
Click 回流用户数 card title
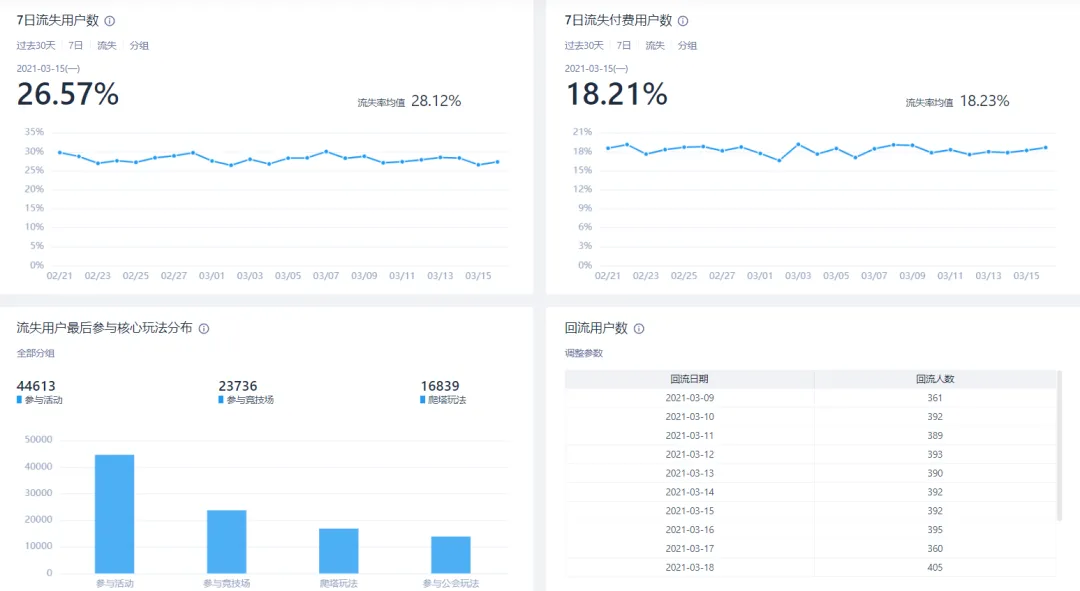pos(596,328)
